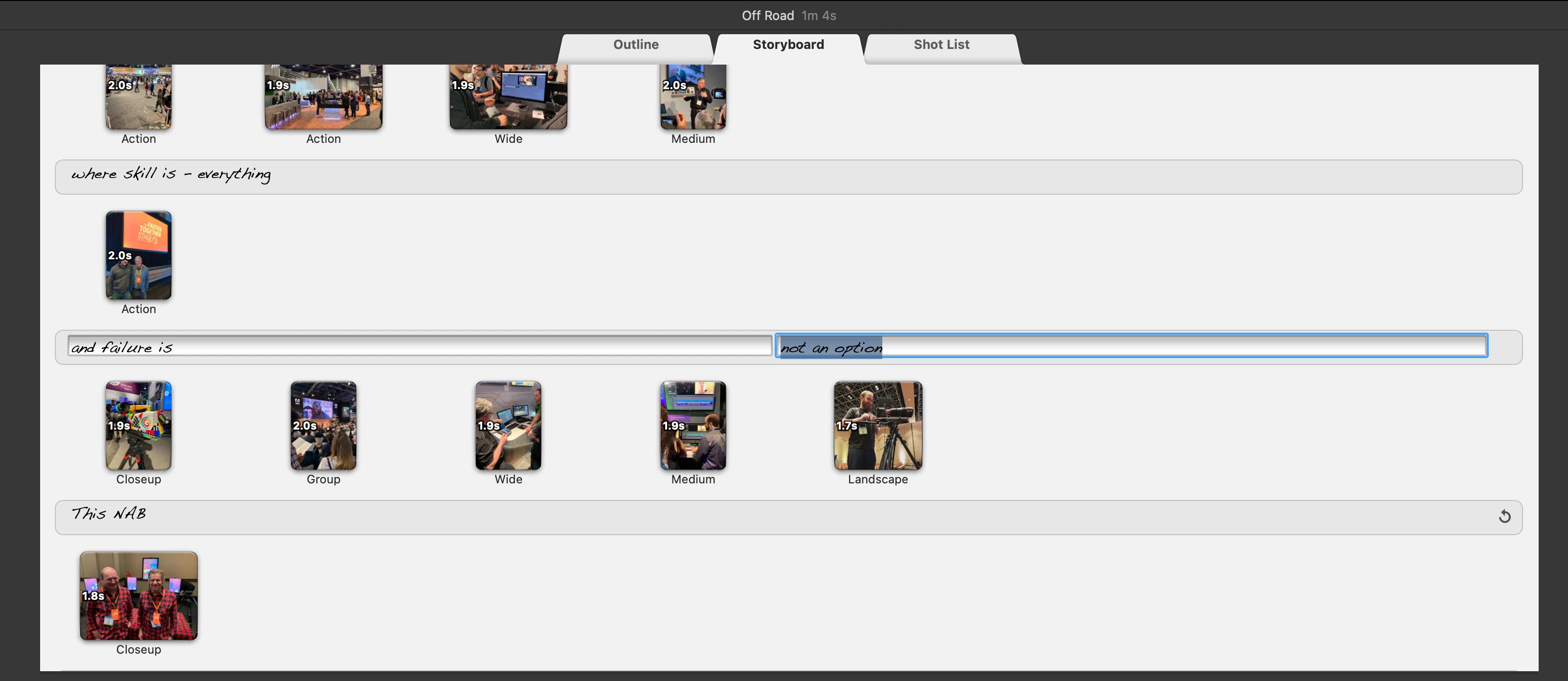1568x681 pixels.
Task: Select the 1.9s colorful camera Closeup thumbnail
Action: pyautogui.click(x=139, y=425)
